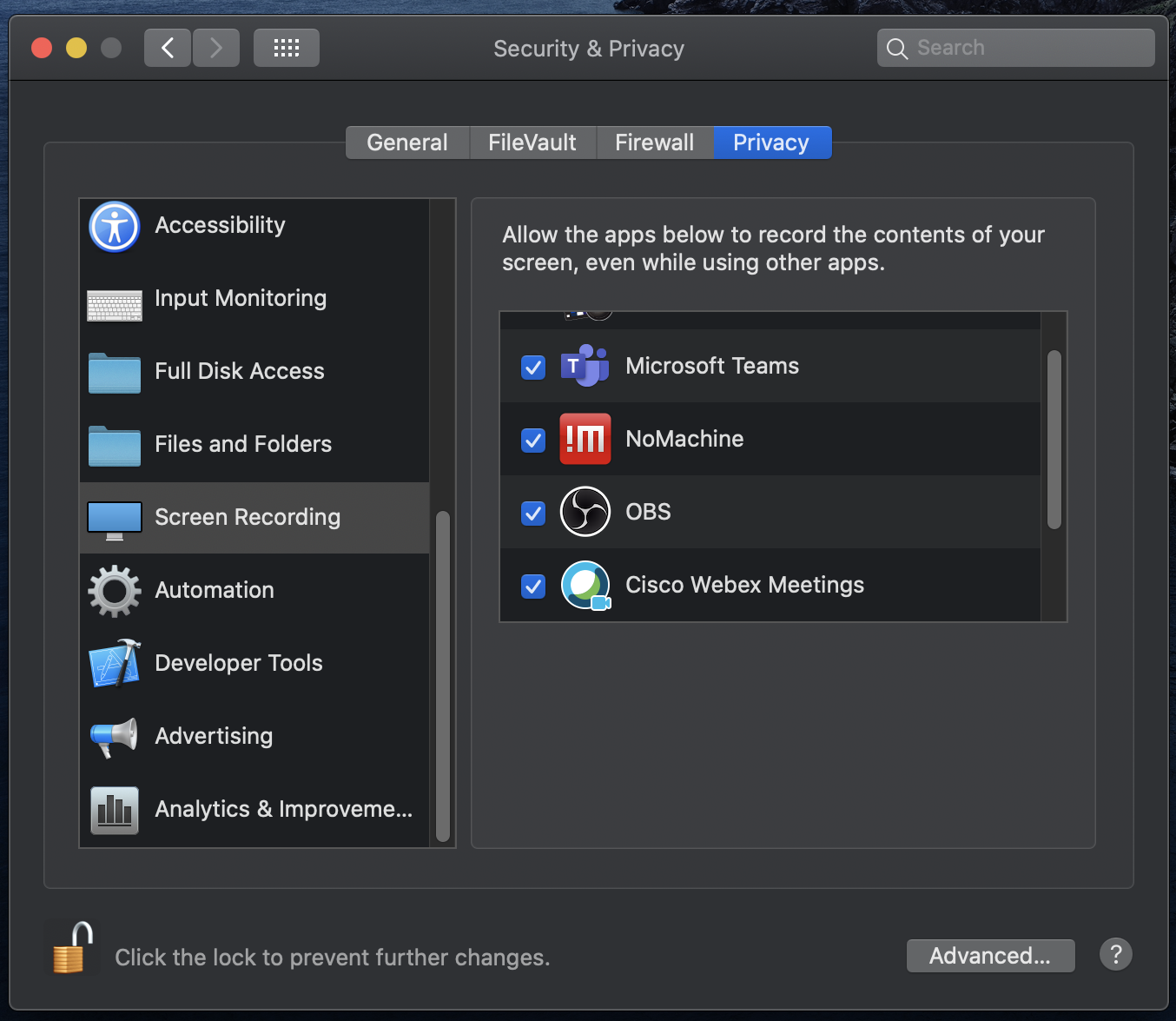Switch to the FileVault tab
1176x1021 pixels.
coord(532,143)
